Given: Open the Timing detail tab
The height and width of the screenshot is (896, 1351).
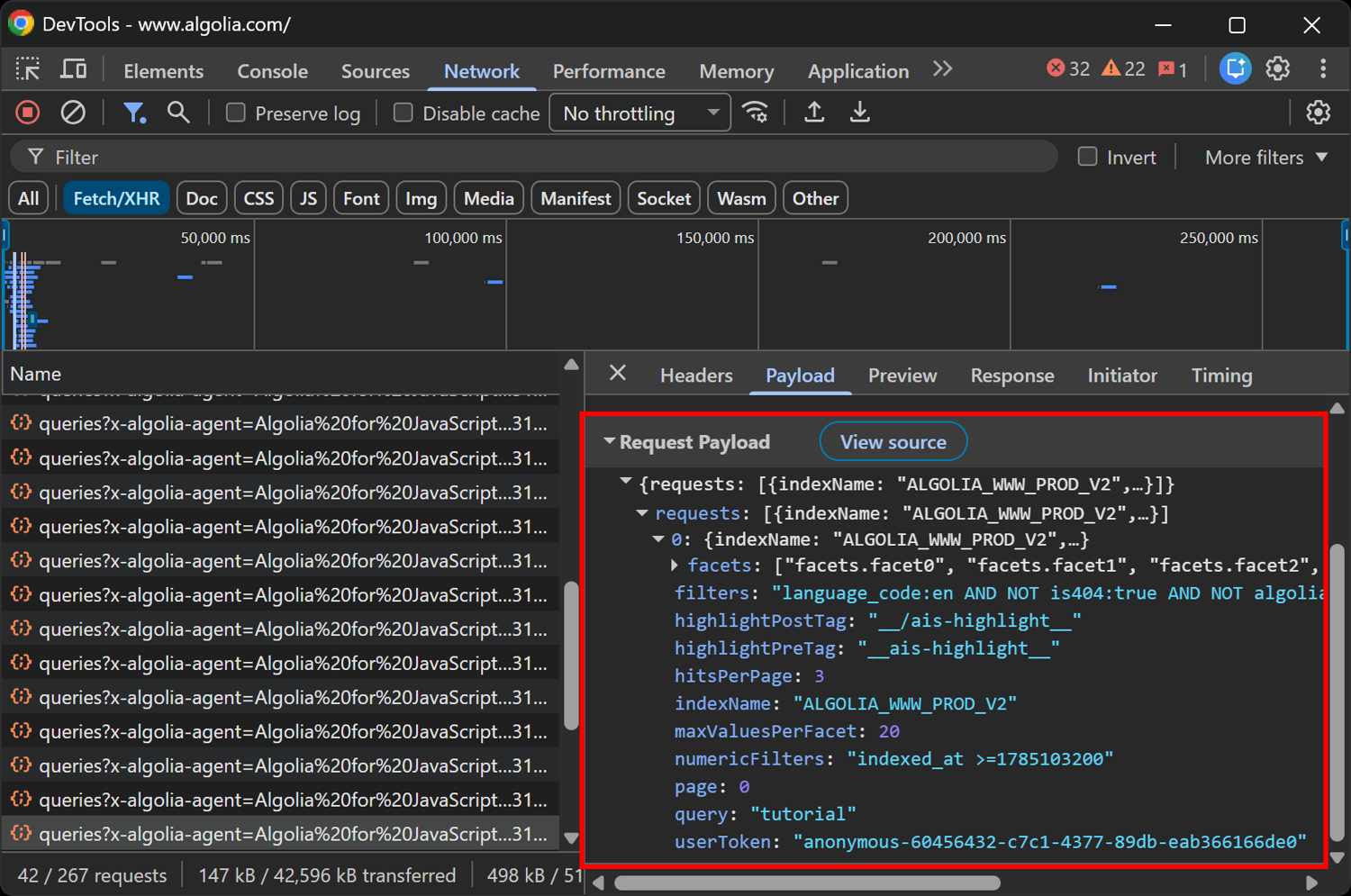Looking at the screenshot, I should 1222,375.
